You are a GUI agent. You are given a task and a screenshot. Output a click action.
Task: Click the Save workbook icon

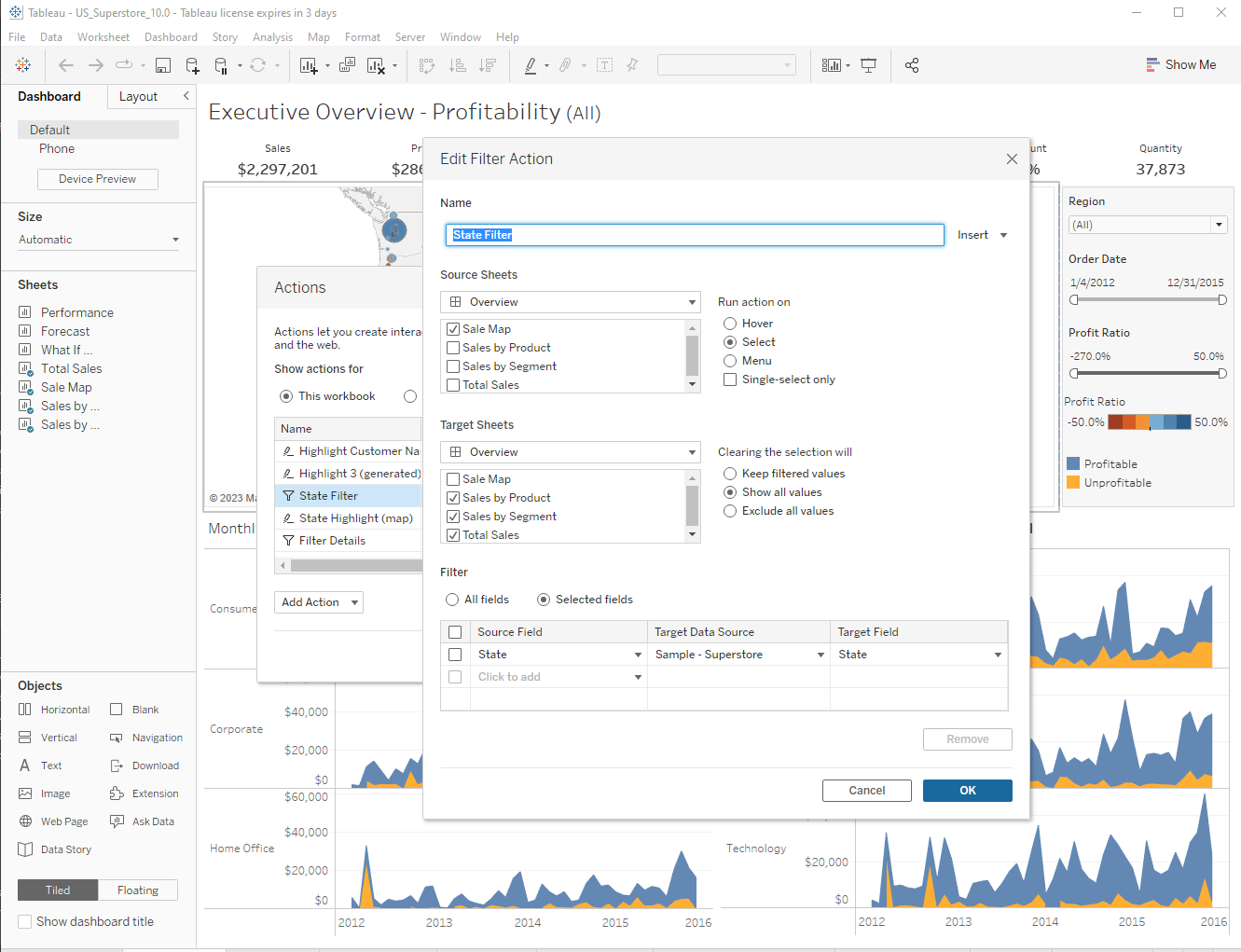click(163, 65)
